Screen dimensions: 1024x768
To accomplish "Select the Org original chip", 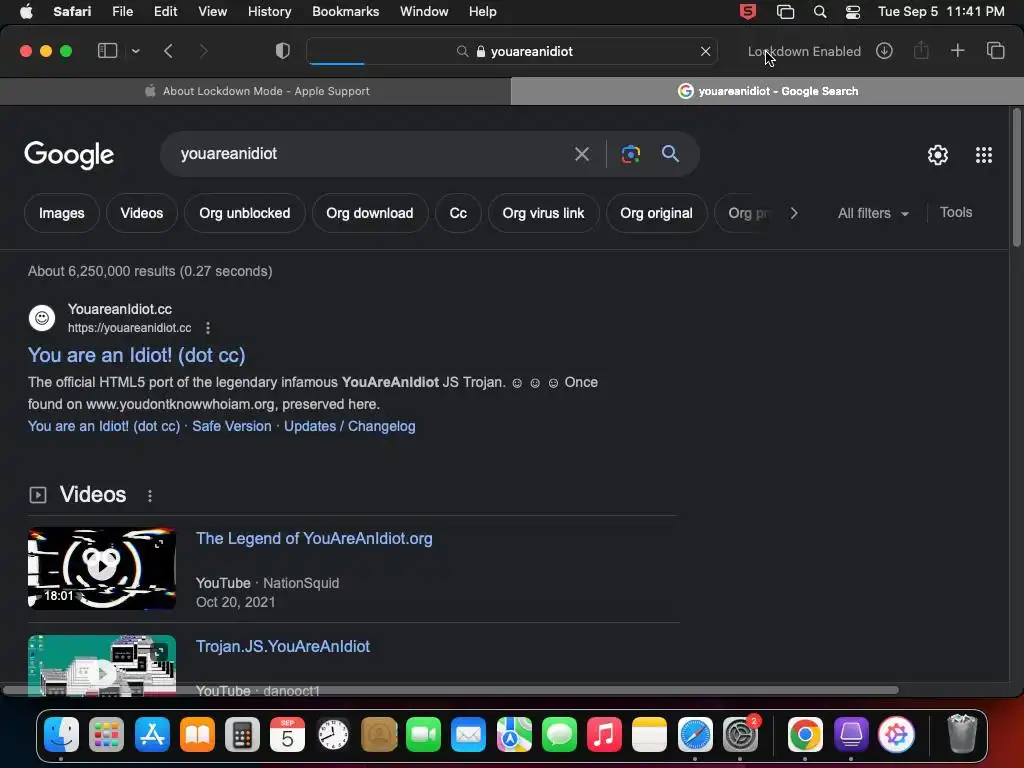I will click(x=656, y=213).
